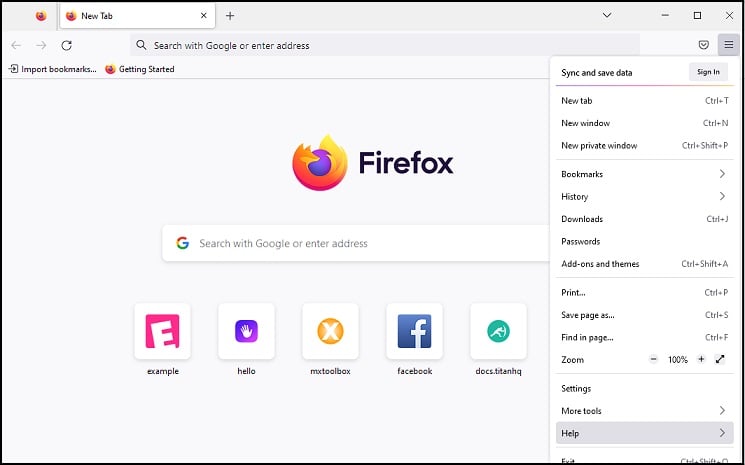The height and width of the screenshot is (465, 745).
Task: Click the page center Google search box
Action: coord(355,243)
